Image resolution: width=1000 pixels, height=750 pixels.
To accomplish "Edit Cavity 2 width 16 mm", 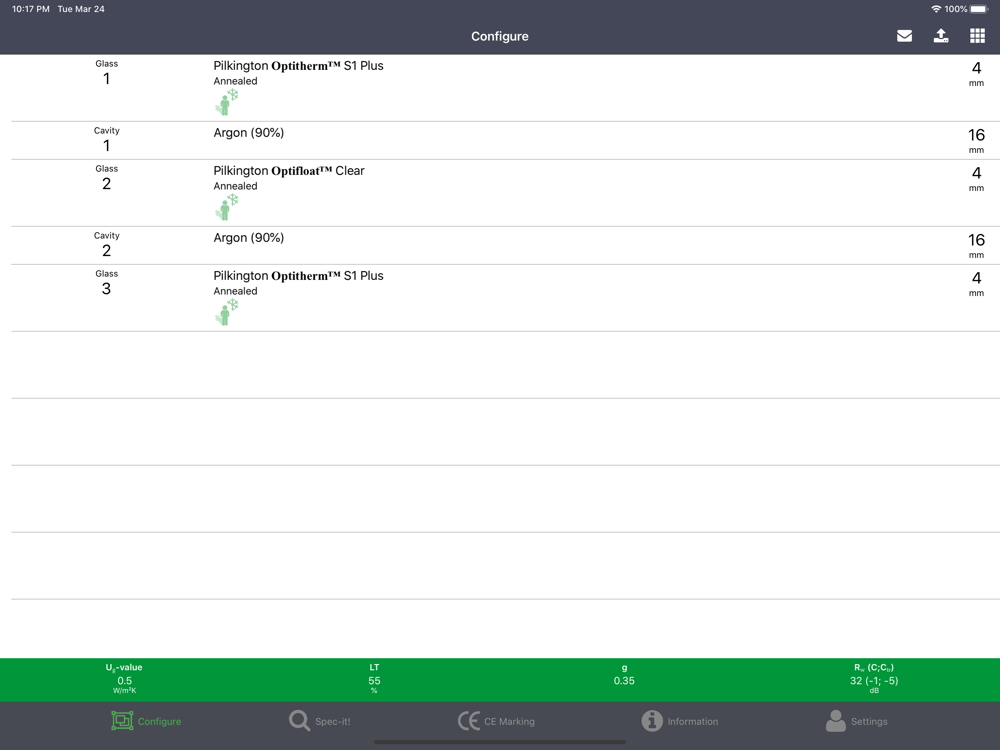I will coord(976,246).
